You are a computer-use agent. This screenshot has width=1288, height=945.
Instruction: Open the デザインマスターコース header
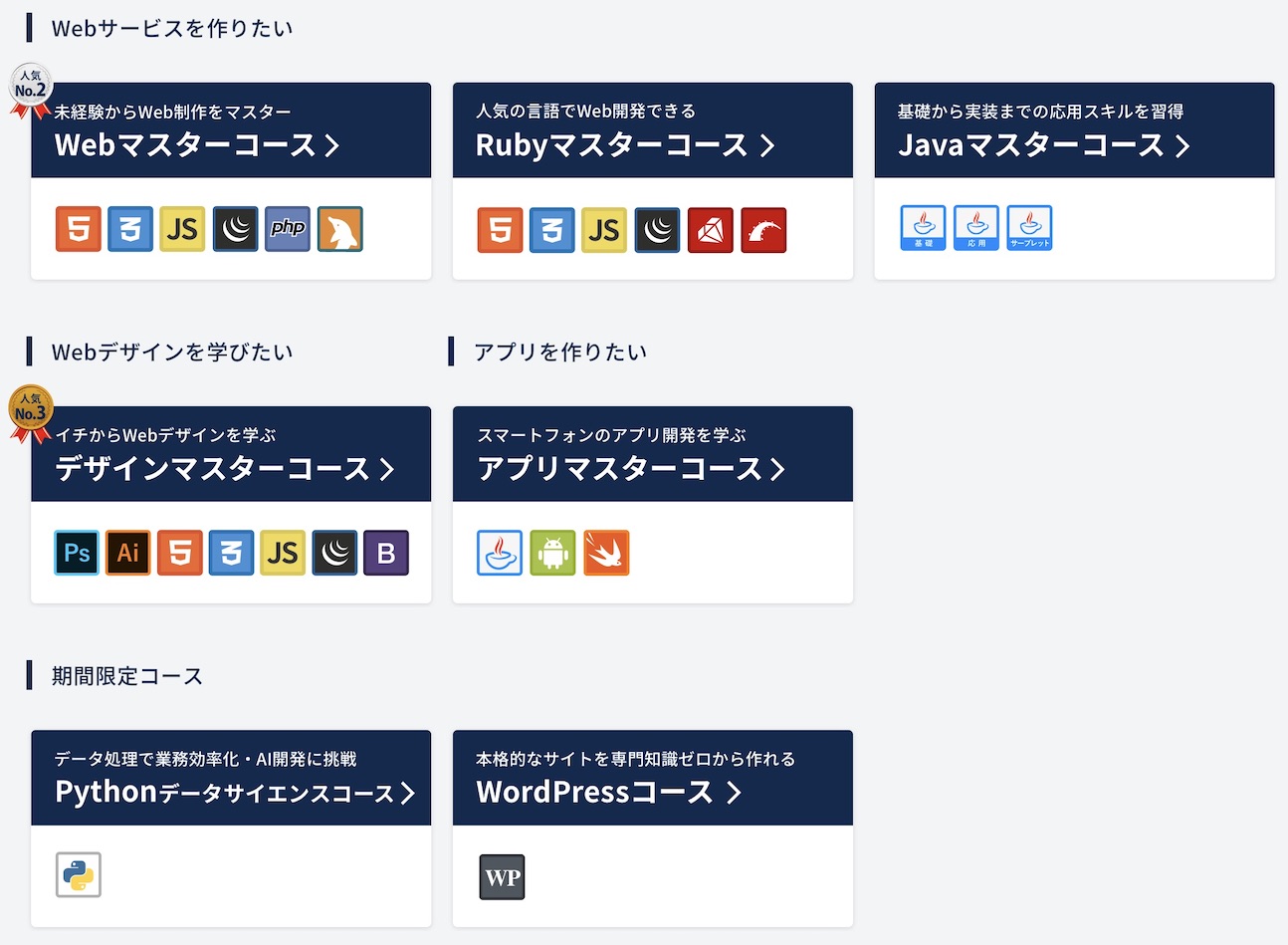coord(225,469)
